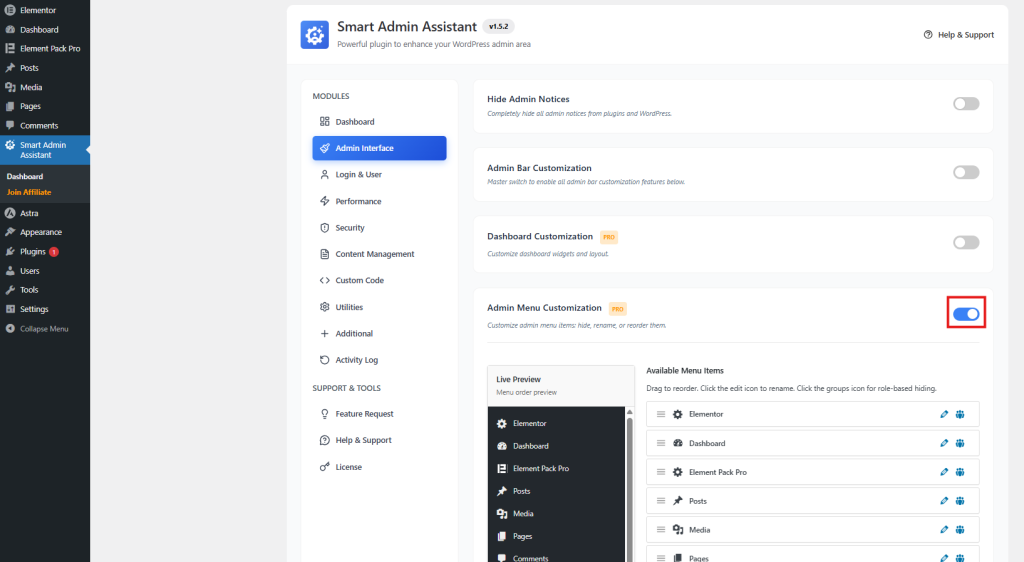The height and width of the screenshot is (562, 1024).
Task: Open role hiding for Element Pack Pro
Action: point(960,472)
